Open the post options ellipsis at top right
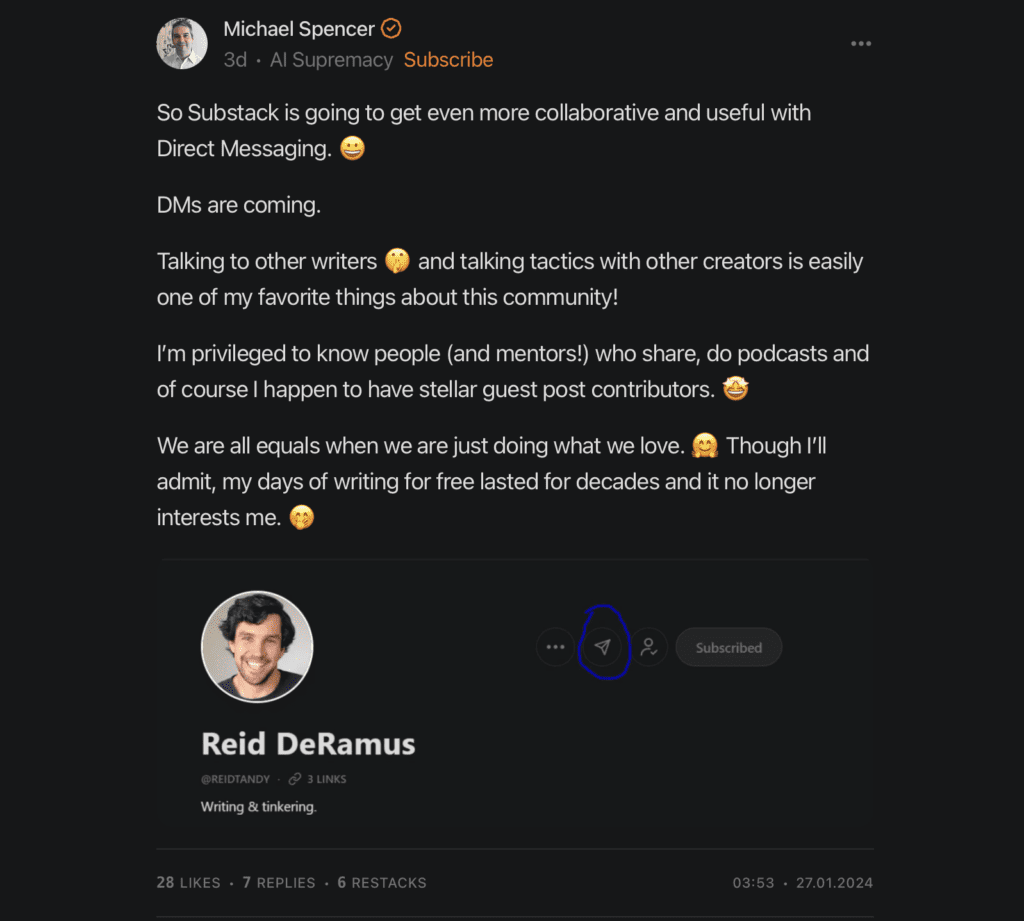Screen dimensions: 1024x921 [860, 44]
